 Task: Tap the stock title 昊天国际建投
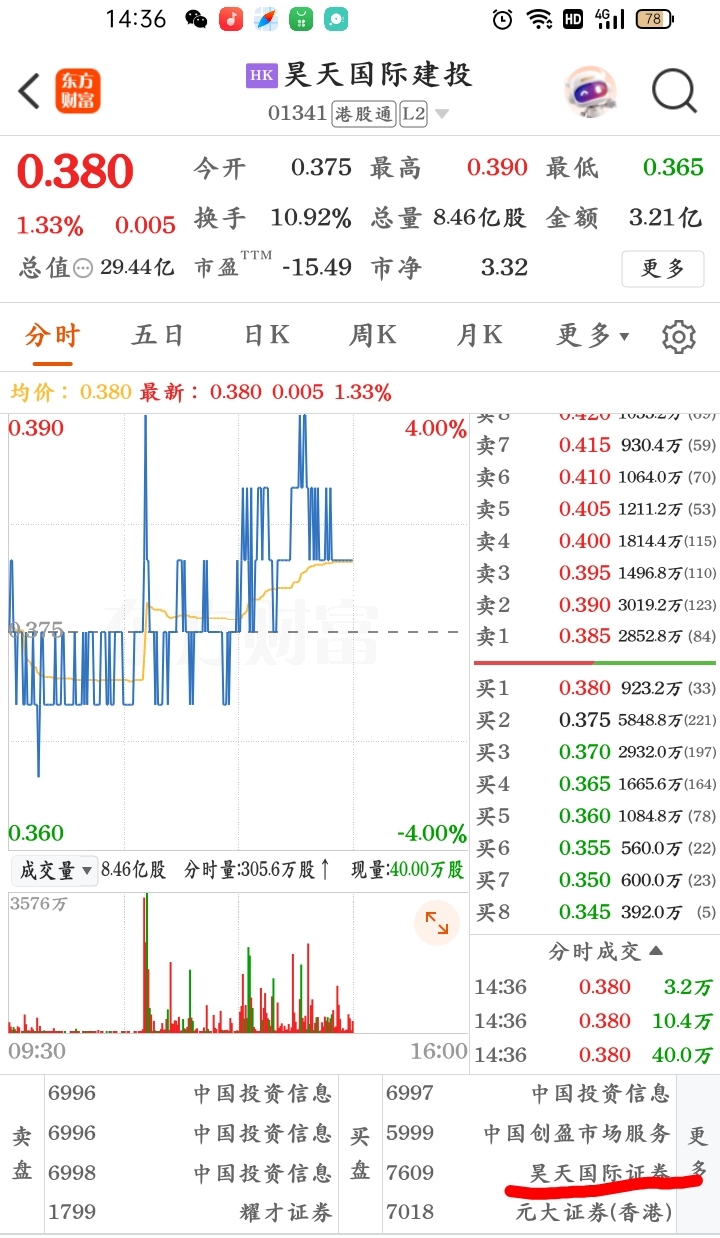(378, 75)
